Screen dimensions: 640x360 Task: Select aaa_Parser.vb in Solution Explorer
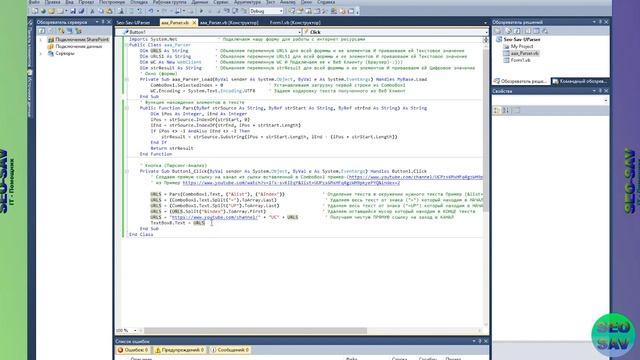[524, 53]
